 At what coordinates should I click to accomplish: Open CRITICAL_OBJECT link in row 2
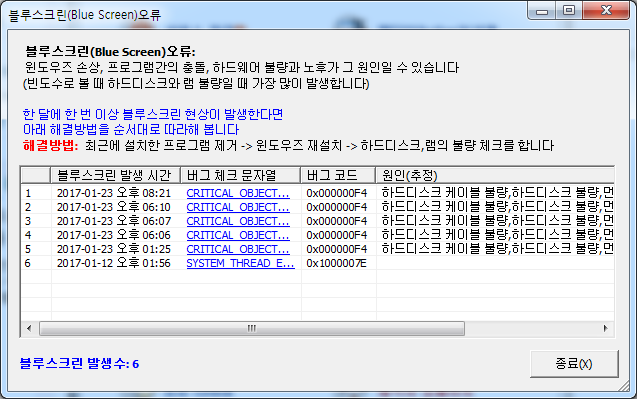[x=238, y=207]
